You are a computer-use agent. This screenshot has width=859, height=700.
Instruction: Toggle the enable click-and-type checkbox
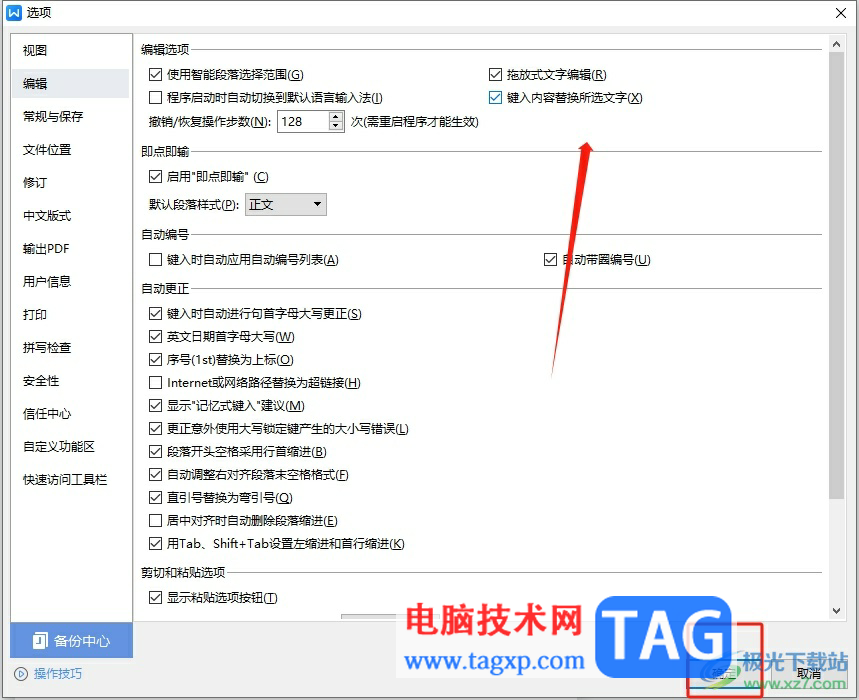156,176
